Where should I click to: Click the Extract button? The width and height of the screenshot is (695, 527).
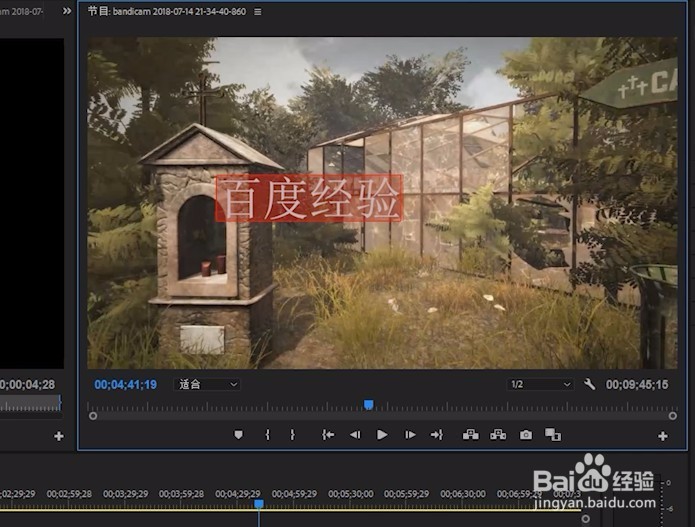[x=498, y=435]
